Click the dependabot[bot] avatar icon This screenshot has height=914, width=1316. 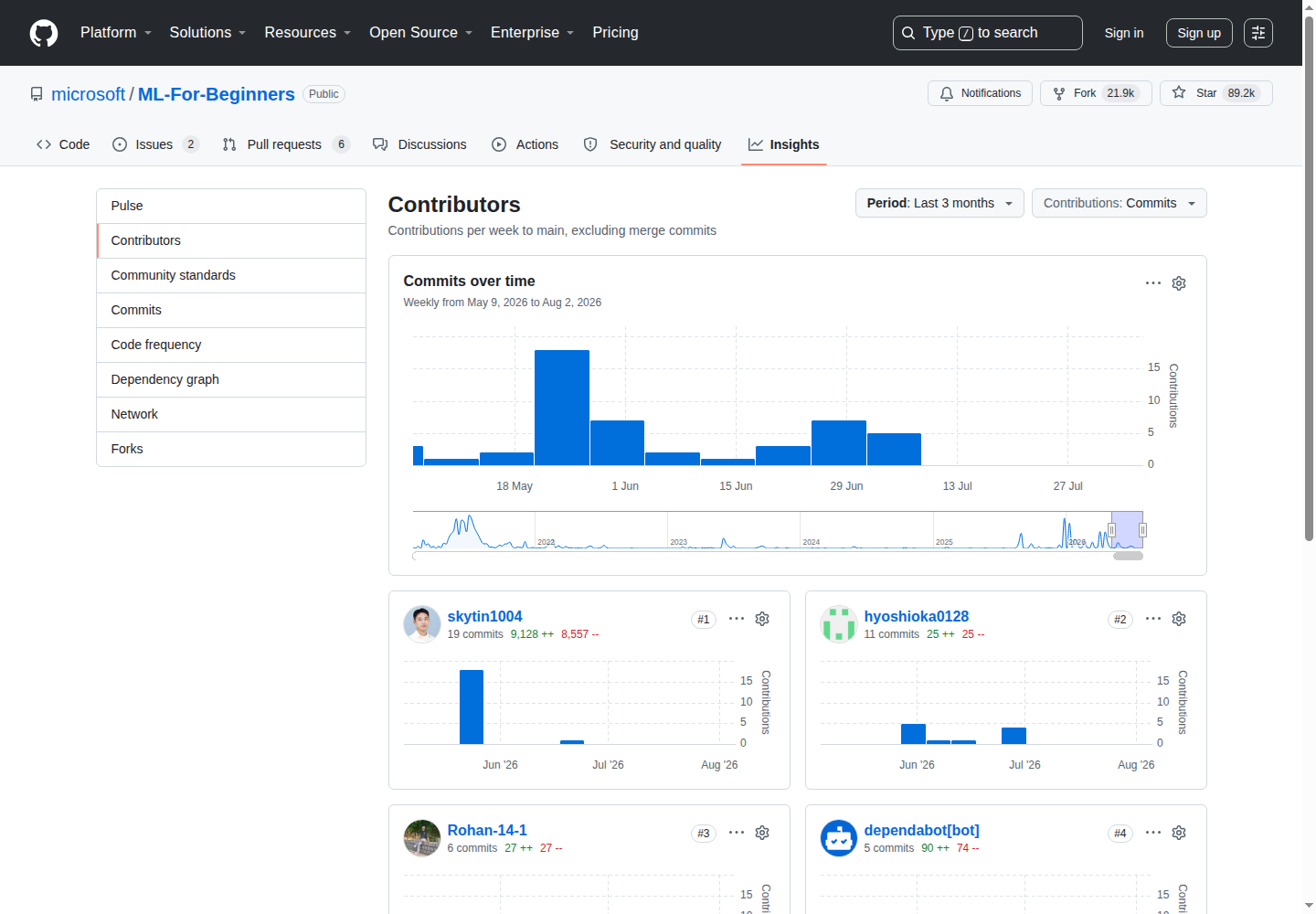point(838,838)
